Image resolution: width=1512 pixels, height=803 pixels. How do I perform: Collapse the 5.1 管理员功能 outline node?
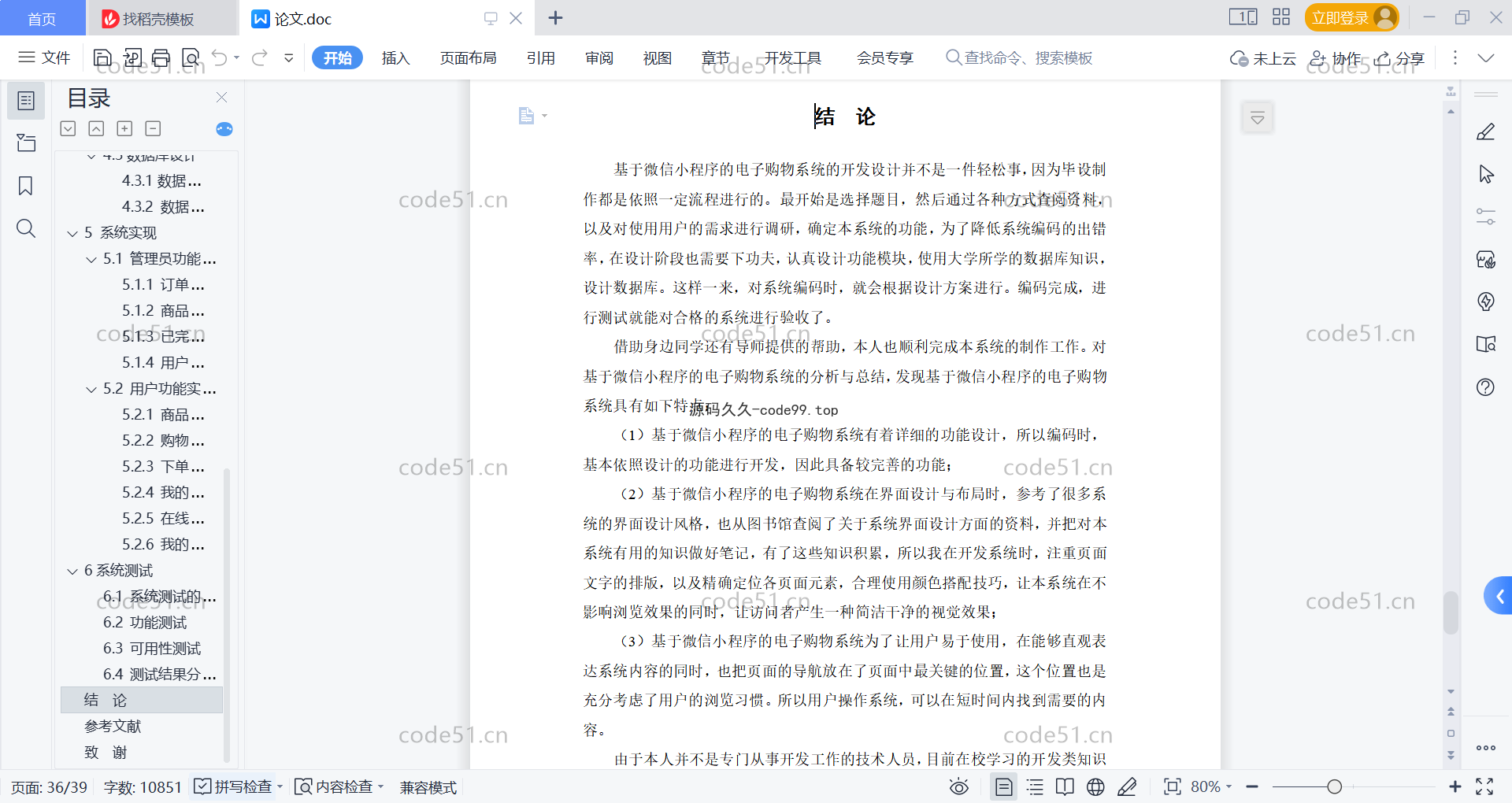91,259
